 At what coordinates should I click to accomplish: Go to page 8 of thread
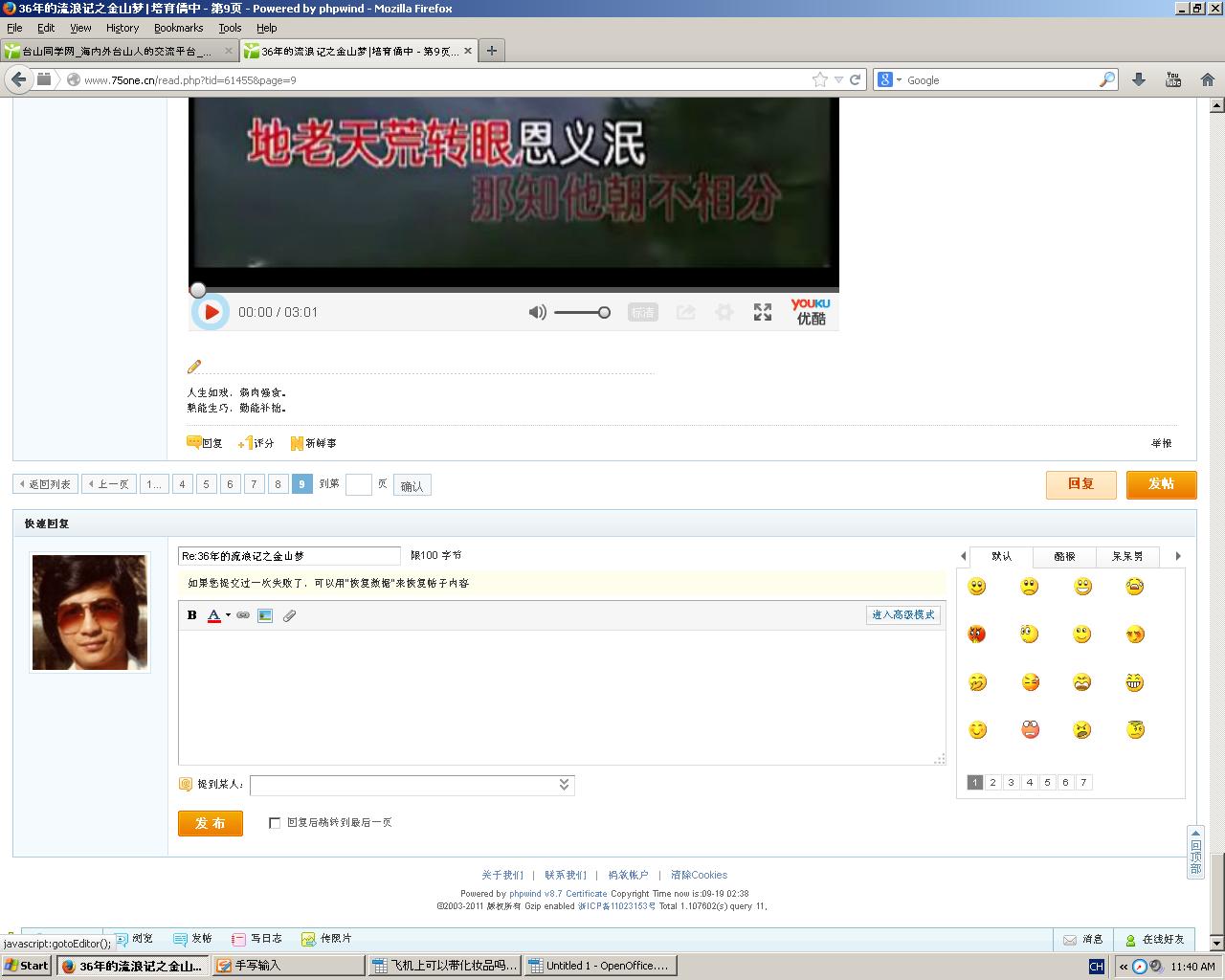[278, 484]
